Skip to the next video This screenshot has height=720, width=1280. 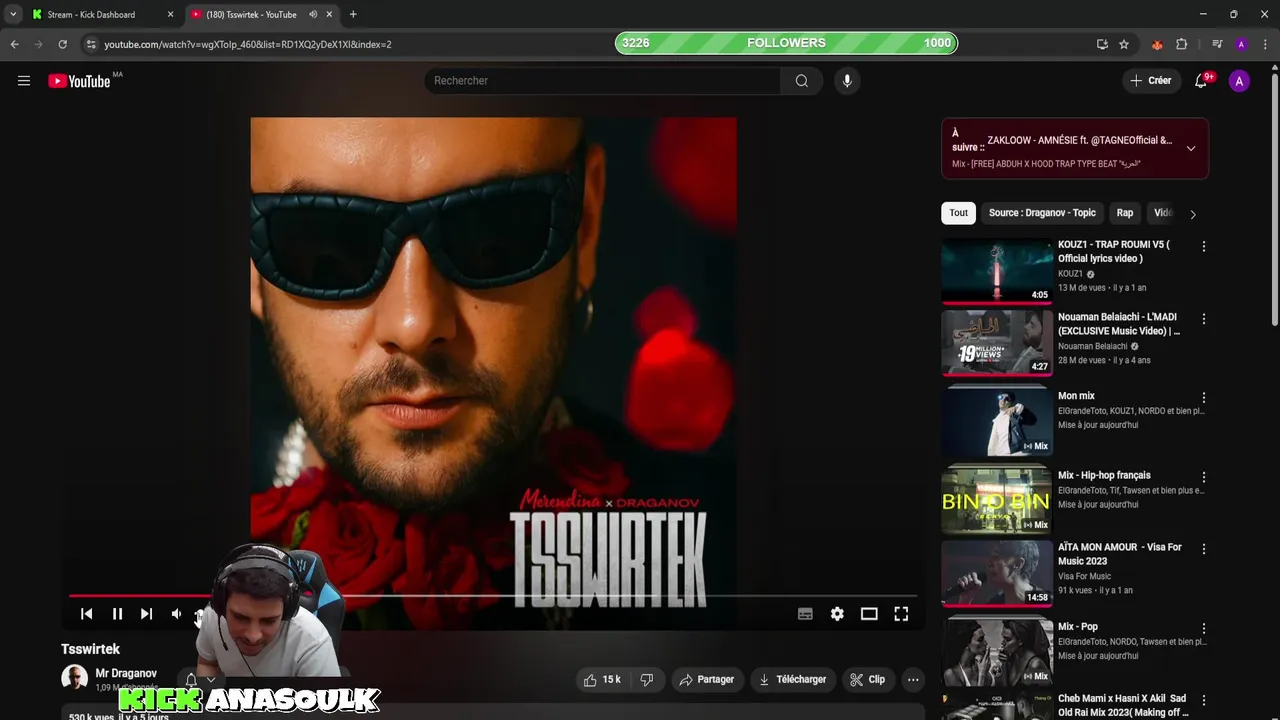pos(146,614)
